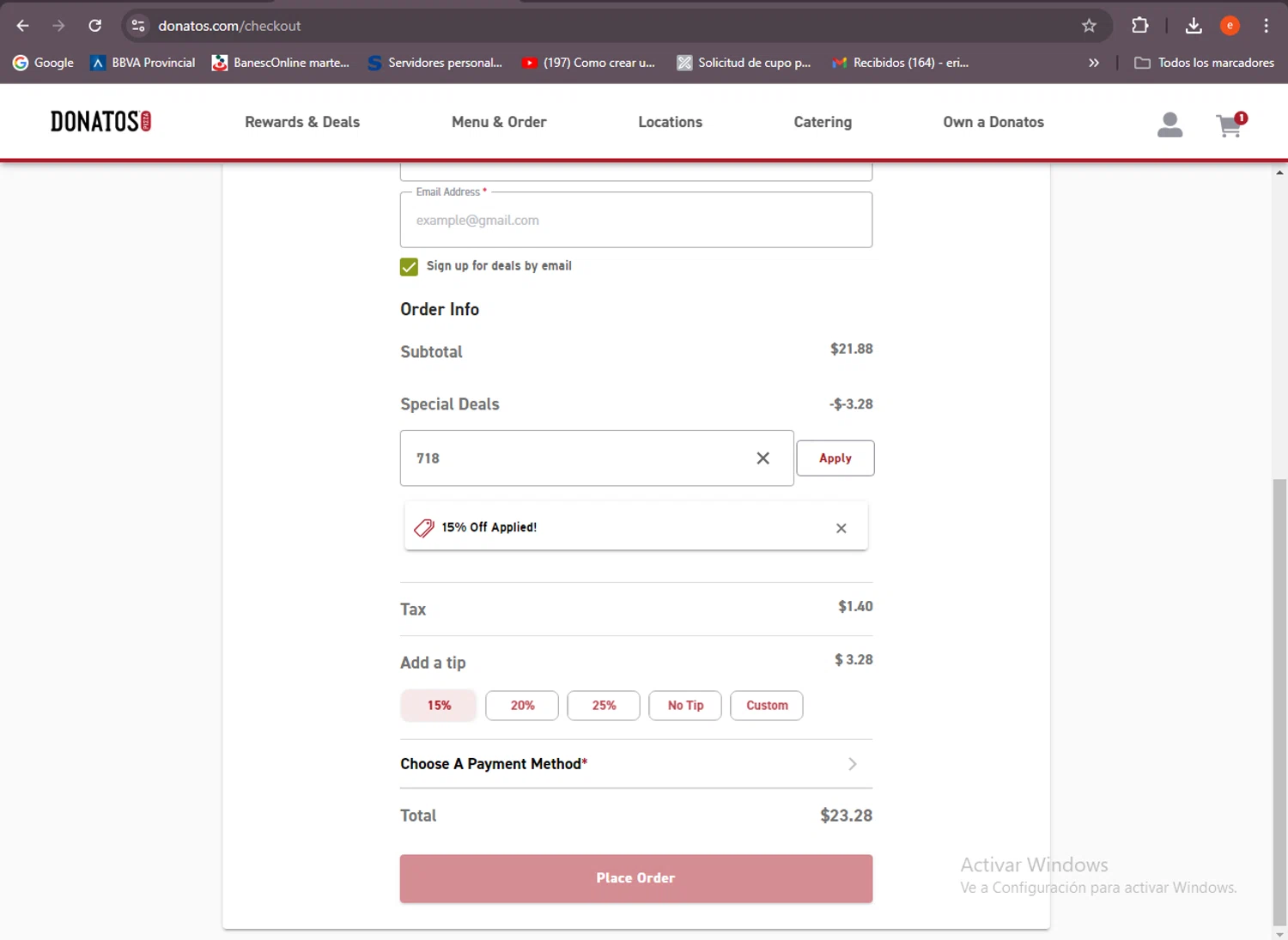Open Catering nav item

[823, 122]
